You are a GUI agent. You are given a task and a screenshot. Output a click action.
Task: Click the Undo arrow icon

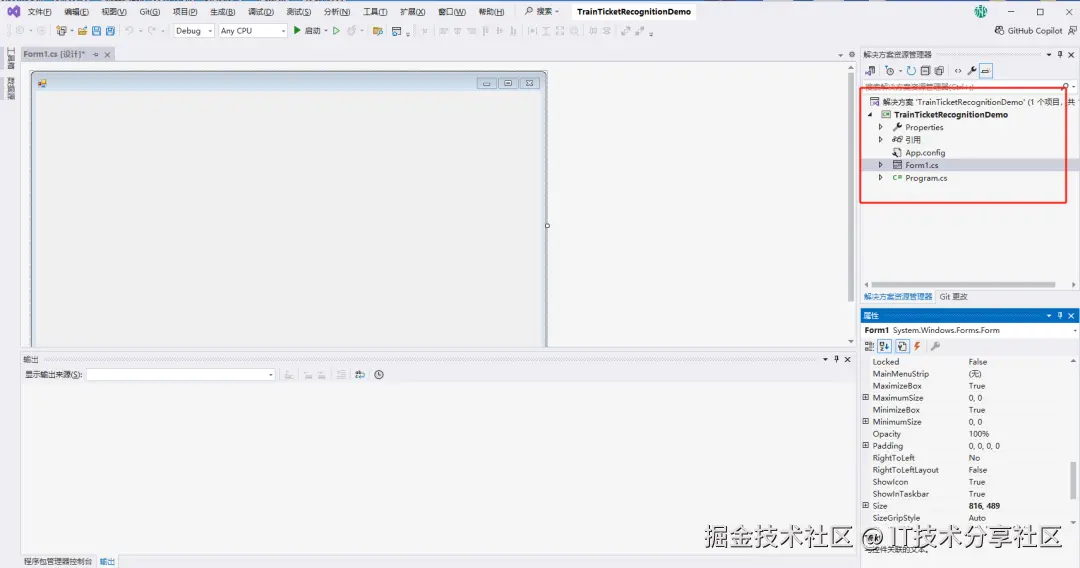pyautogui.click(x=129, y=30)
